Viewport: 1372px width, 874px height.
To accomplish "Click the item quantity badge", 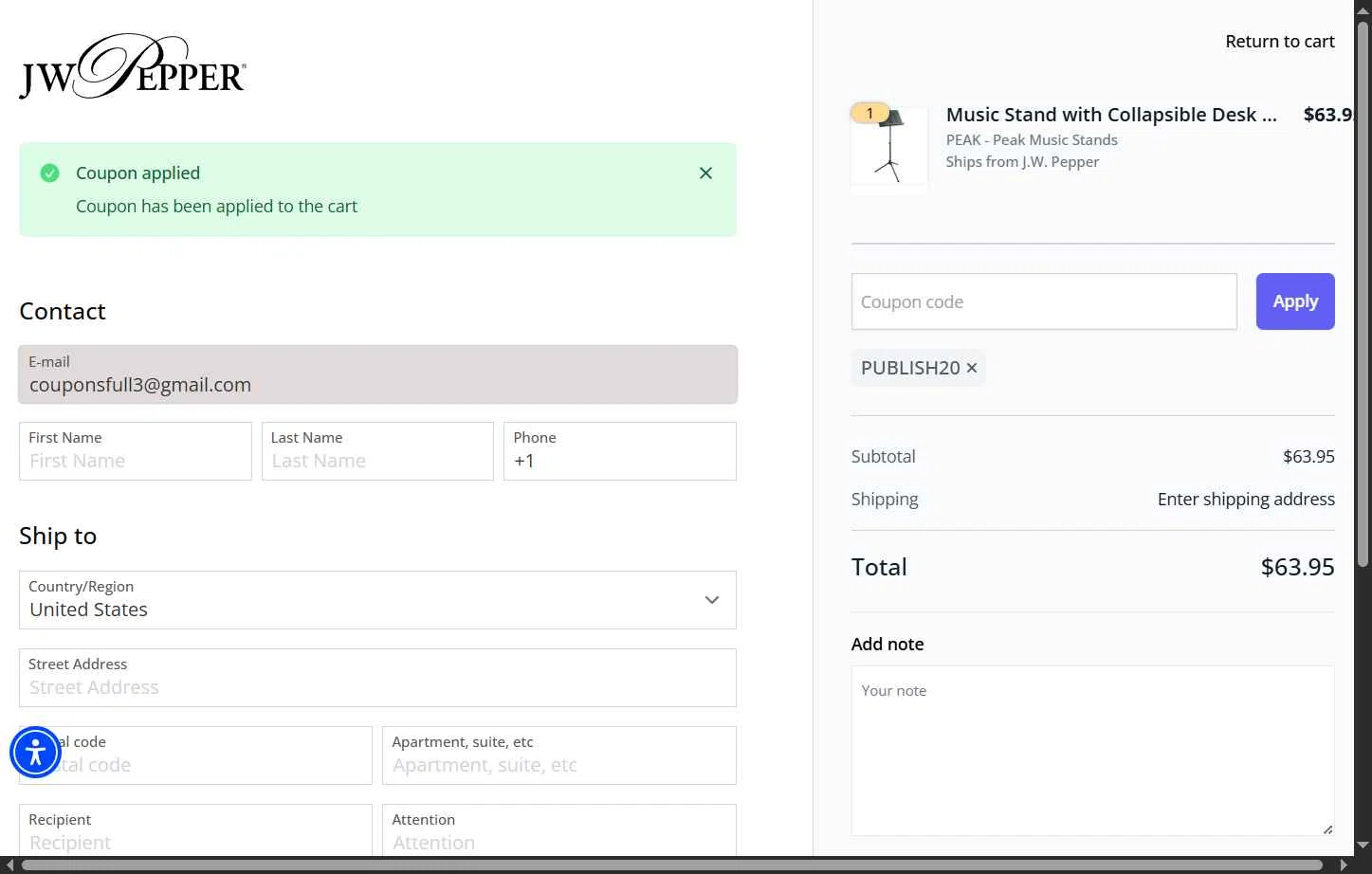I will pyautogui.click(x=869, y=114).
